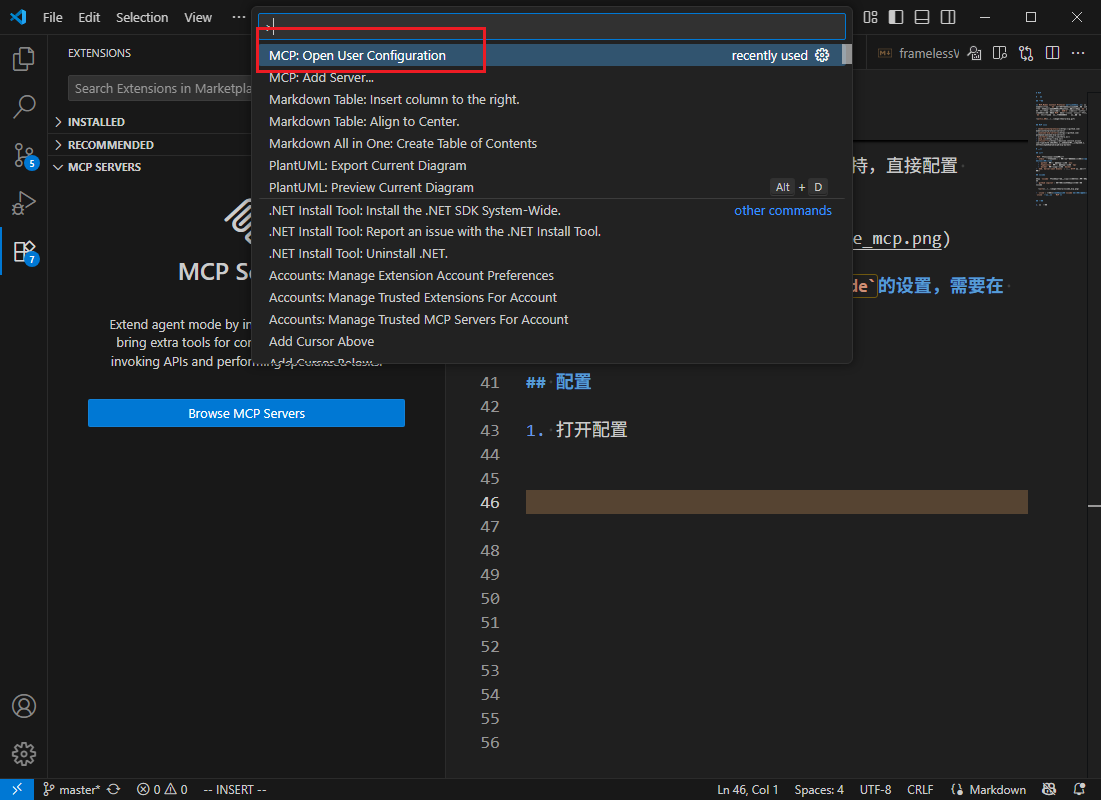Select Manage Trusted Extensions For Account
Image resolution: width=1101 pixels, height=800 pixels.
pyautogui.click(x=550, y=297)
